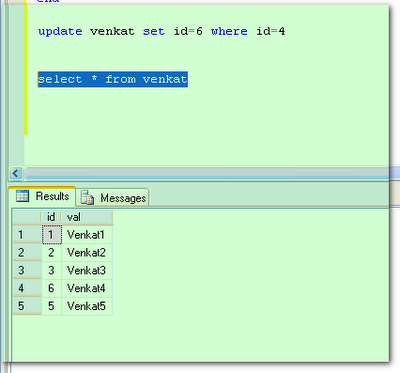Select row header 5 in results
The image size is (400, 373).
click(27, 306)
